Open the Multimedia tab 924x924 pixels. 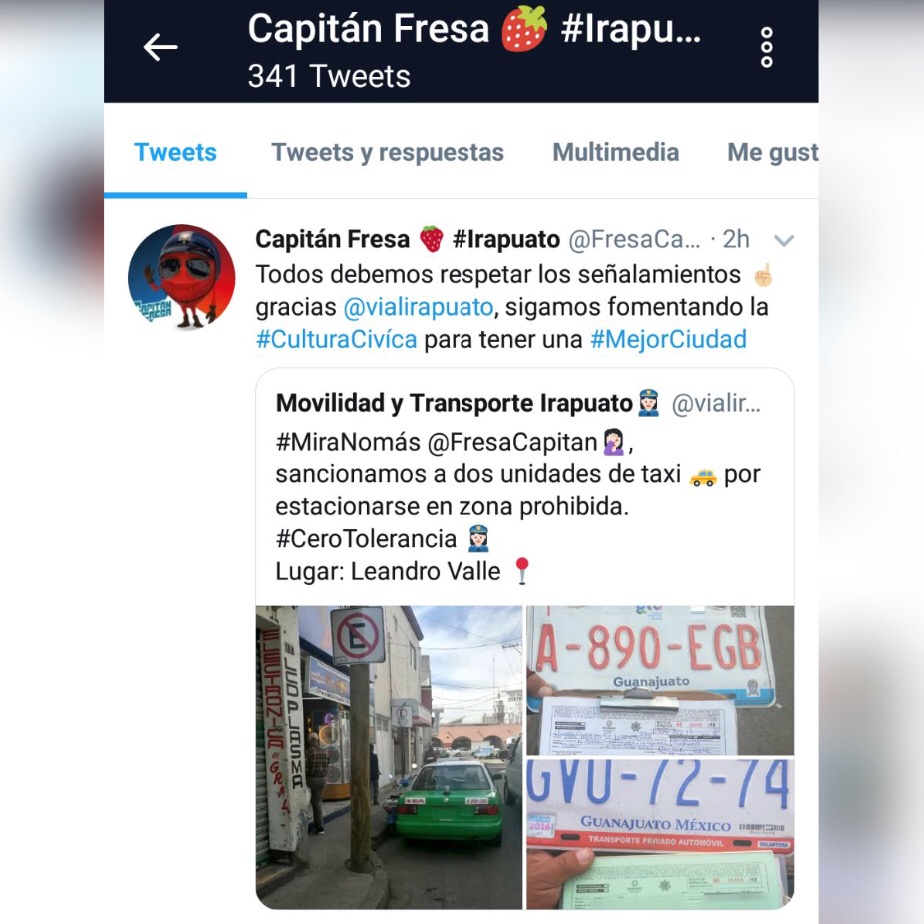[x=615, y=152]
